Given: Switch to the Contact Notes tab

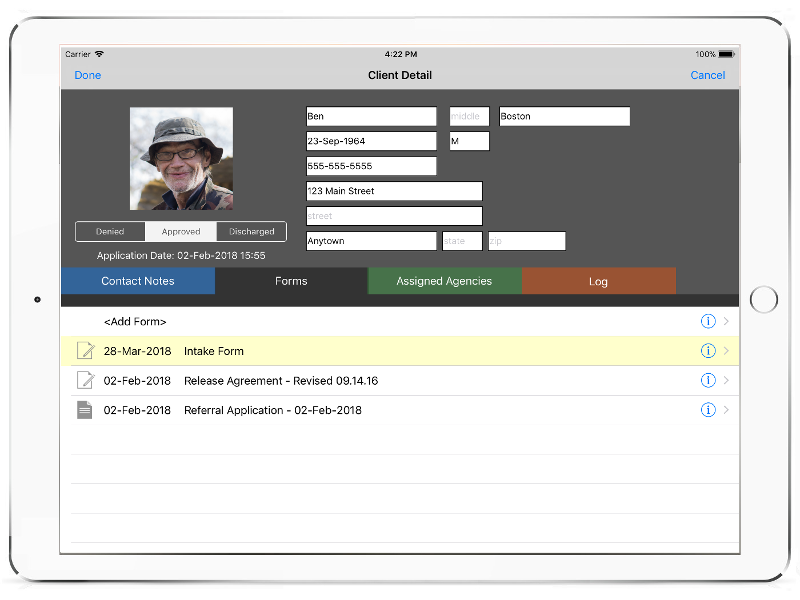Looking at the screenshot, I should point(138,281).
